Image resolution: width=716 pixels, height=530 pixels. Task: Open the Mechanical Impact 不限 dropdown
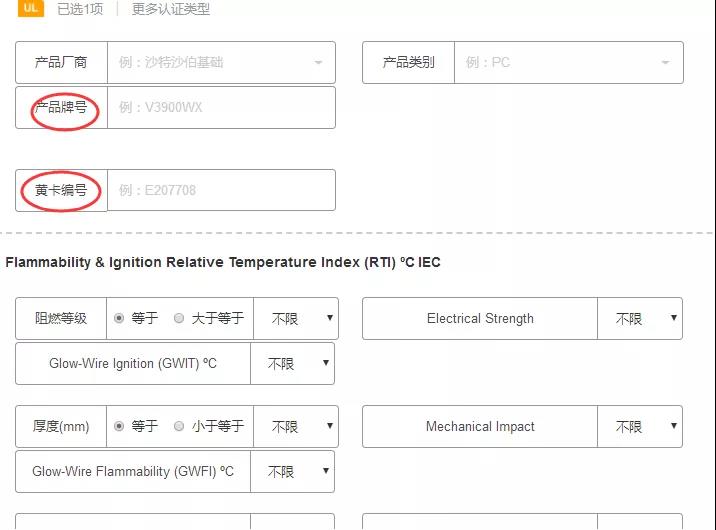640,426
